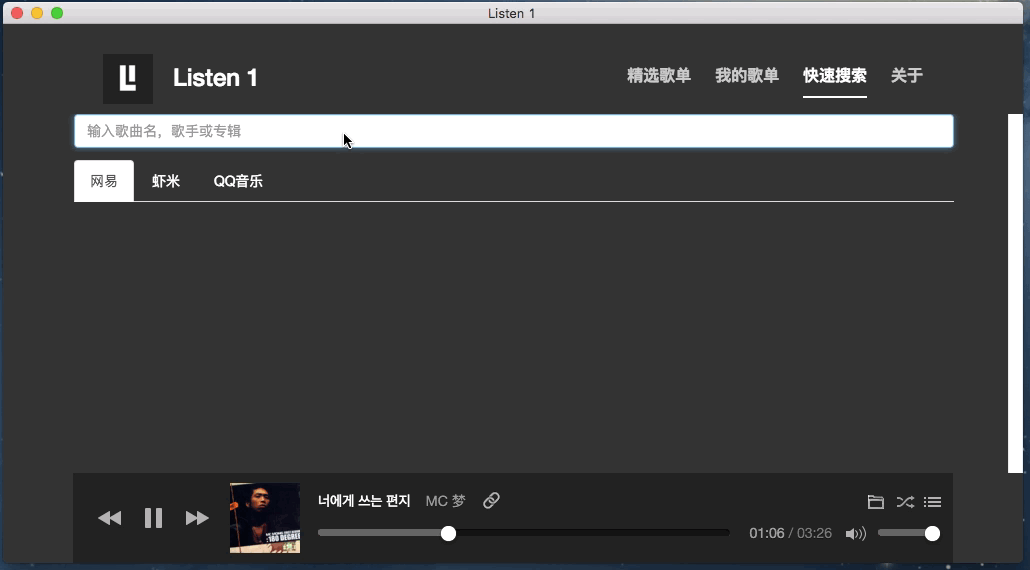
Task: Click the volume slider handle
Action: [932, 533]
